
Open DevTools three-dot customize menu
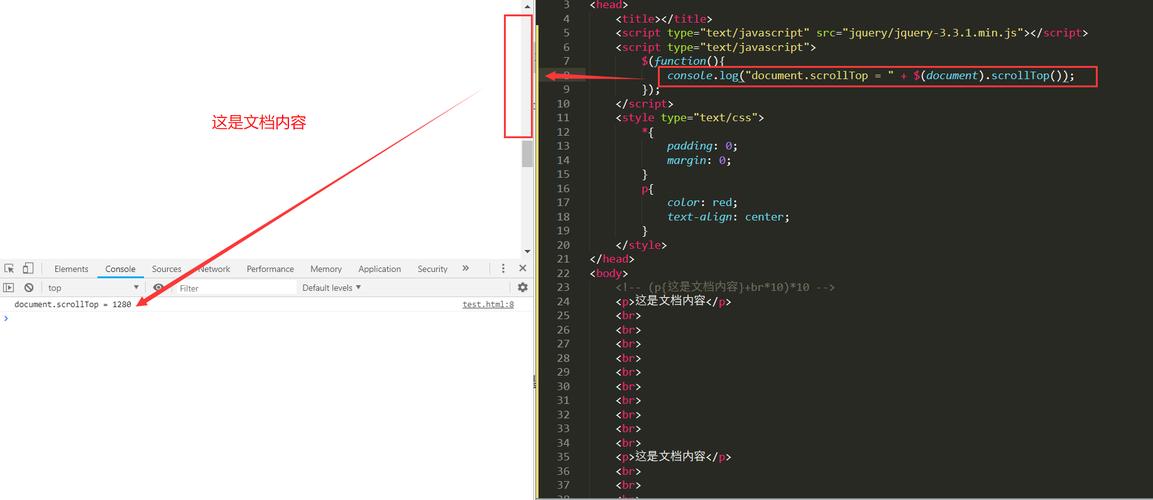(x=503, y=269)
